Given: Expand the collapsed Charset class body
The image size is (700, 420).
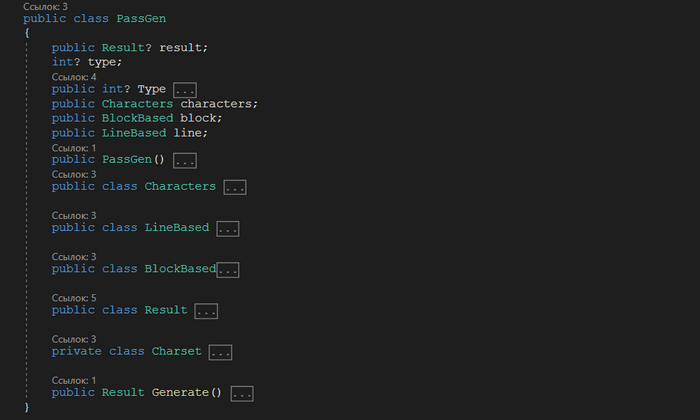Looking at the screenshot, I should (221, 352).
